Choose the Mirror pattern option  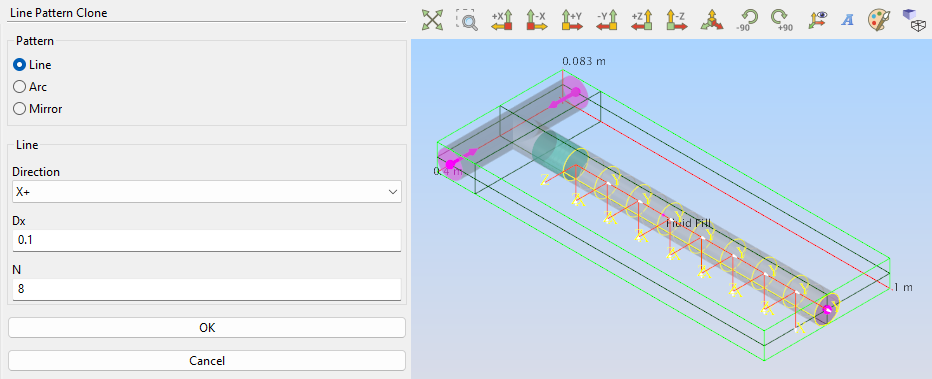point(37,109)
